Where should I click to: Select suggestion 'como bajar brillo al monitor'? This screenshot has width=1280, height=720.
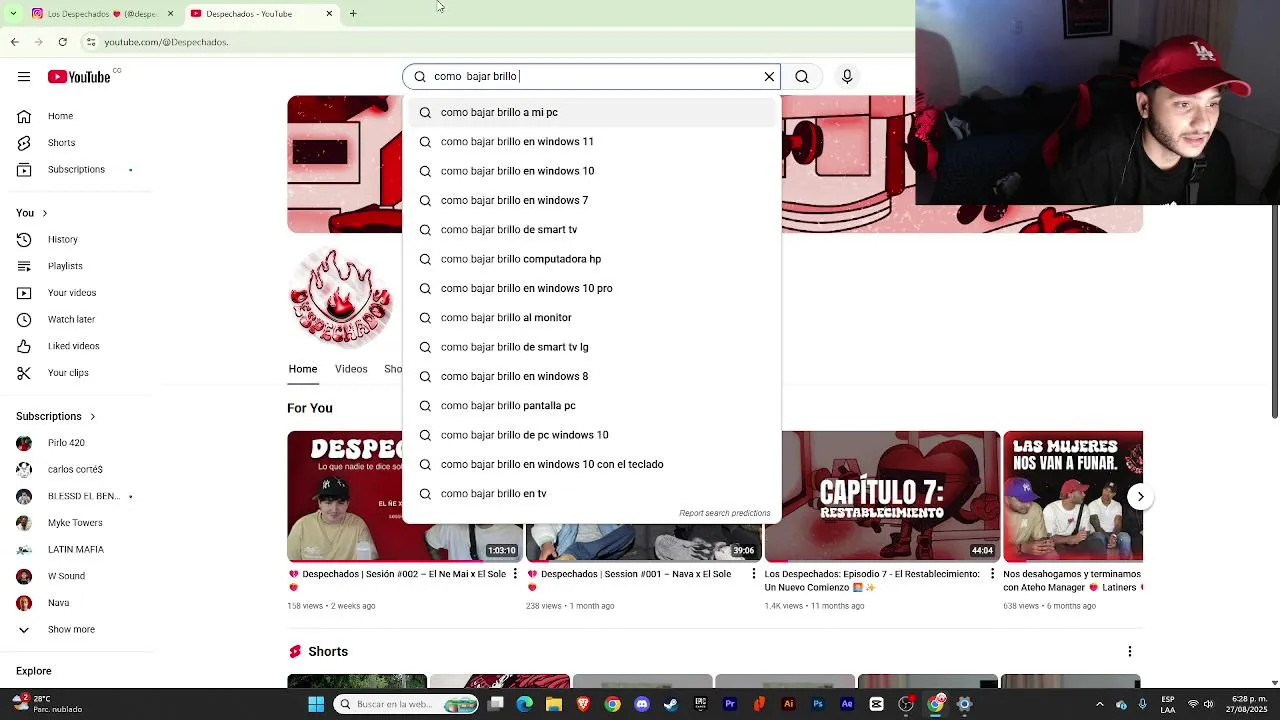pyautogui.click(x=591, y=318)
